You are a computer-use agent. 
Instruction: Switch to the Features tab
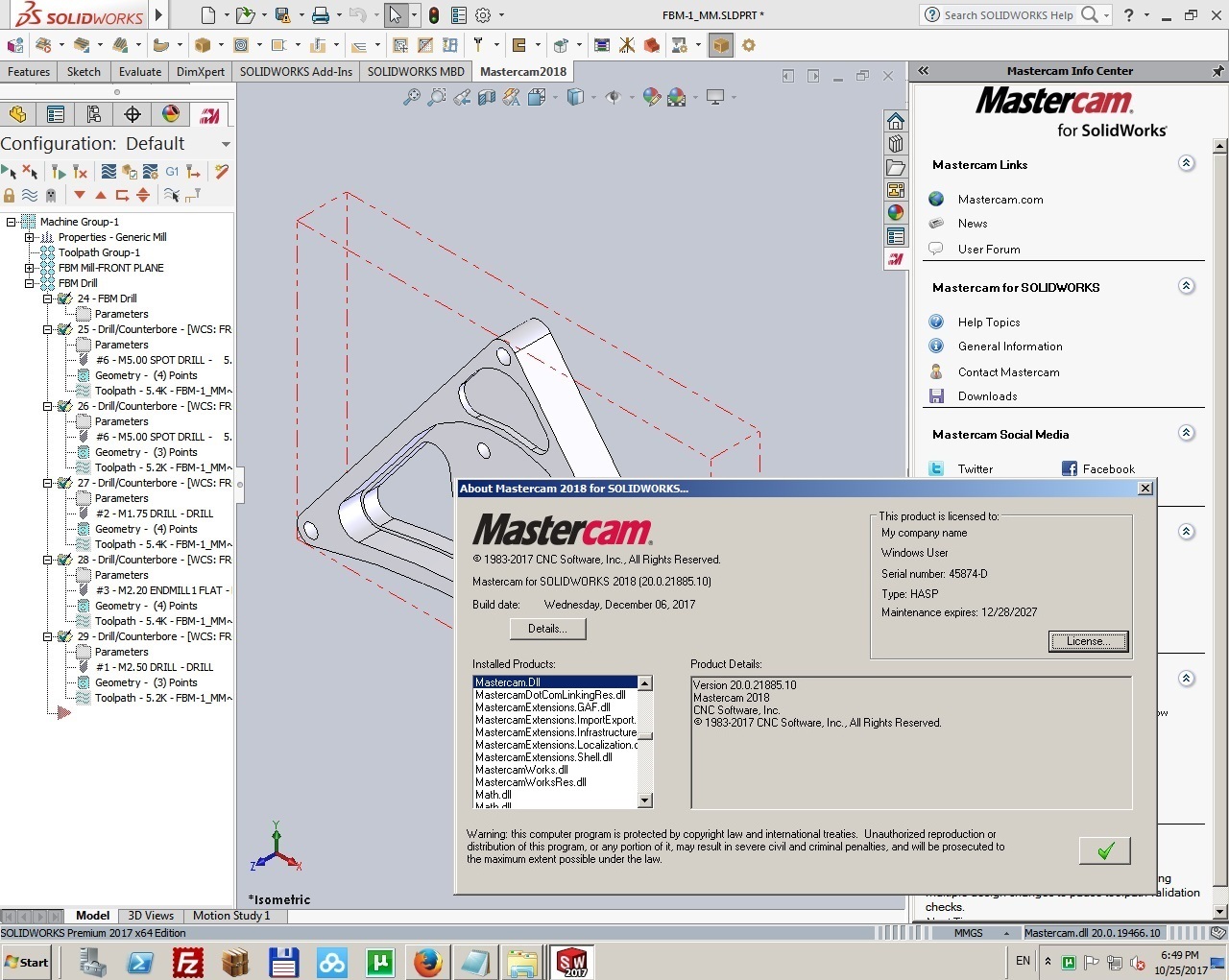[x=29, y=72]
